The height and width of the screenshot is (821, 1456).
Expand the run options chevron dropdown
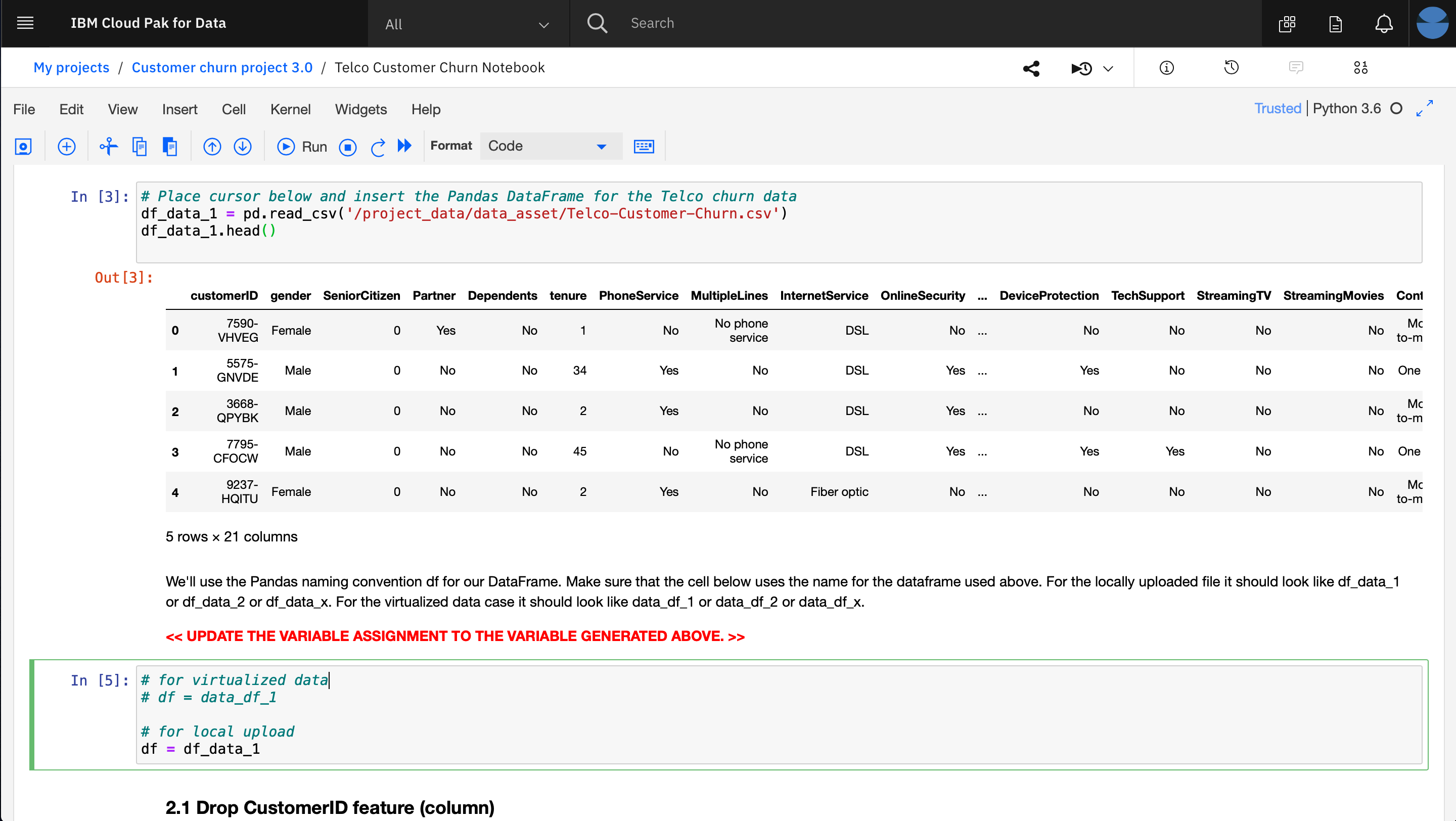1109,68
